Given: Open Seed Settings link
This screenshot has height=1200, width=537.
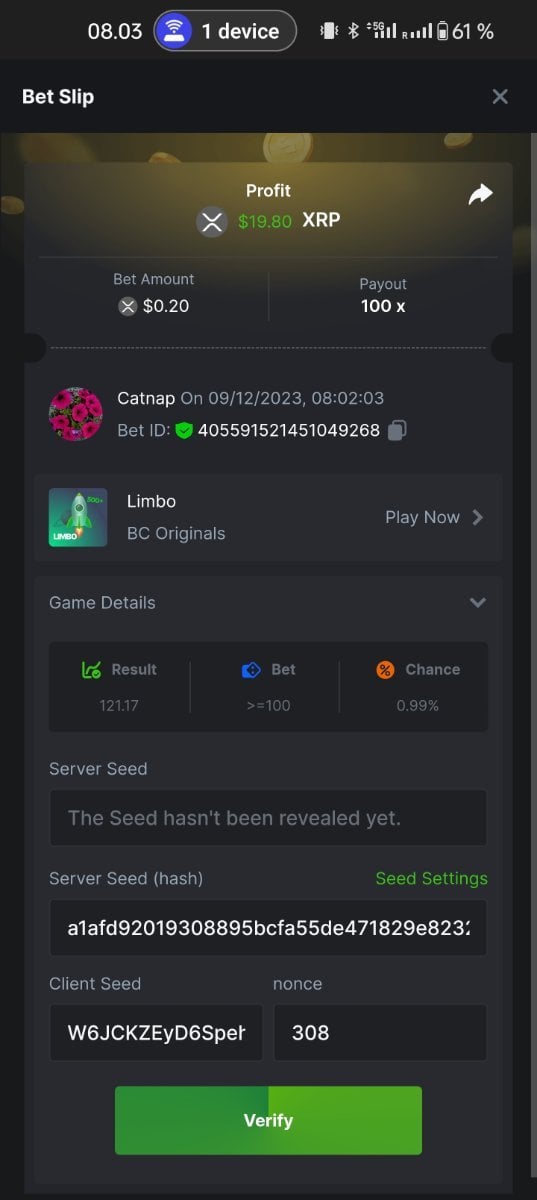Looking at the screenshot, I should (432, 878).
